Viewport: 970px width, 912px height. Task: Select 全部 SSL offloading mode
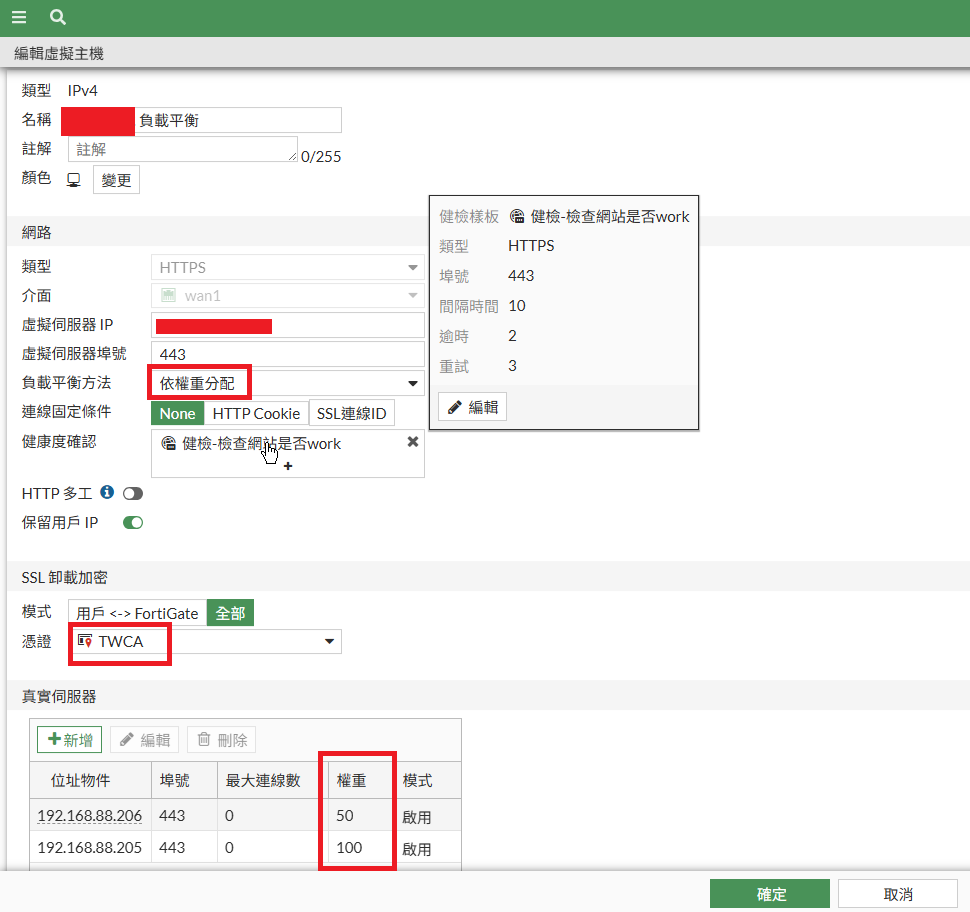coord(230,613)
